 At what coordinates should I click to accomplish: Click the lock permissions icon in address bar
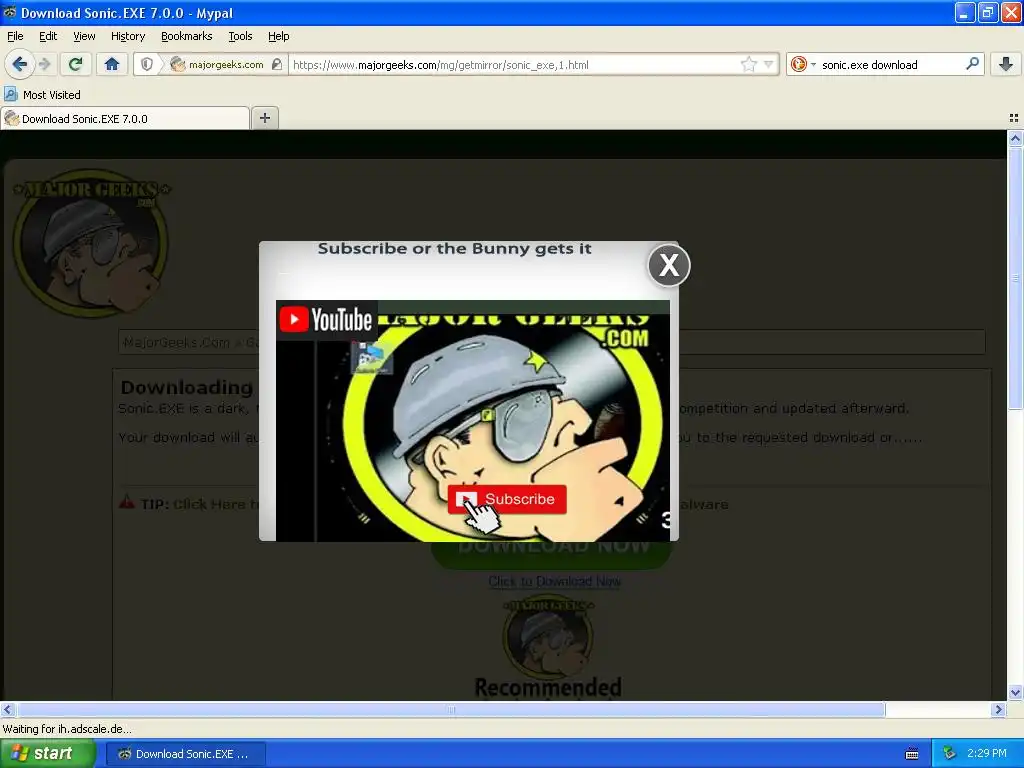277,64
